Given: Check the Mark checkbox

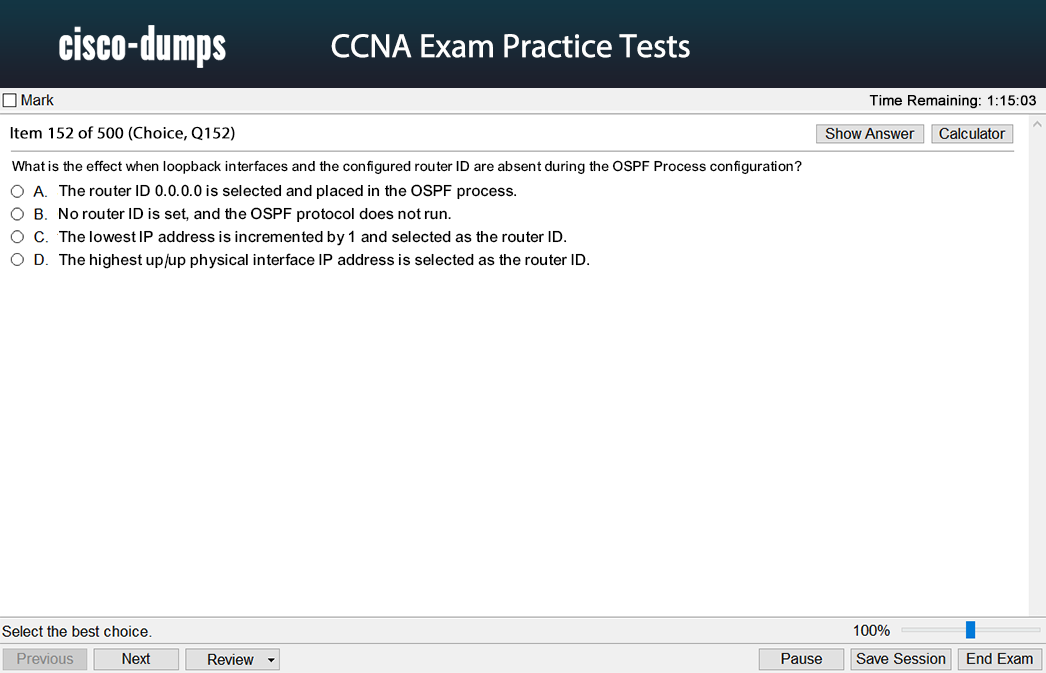Looking at the screenshot, I should tap(10, 100).
